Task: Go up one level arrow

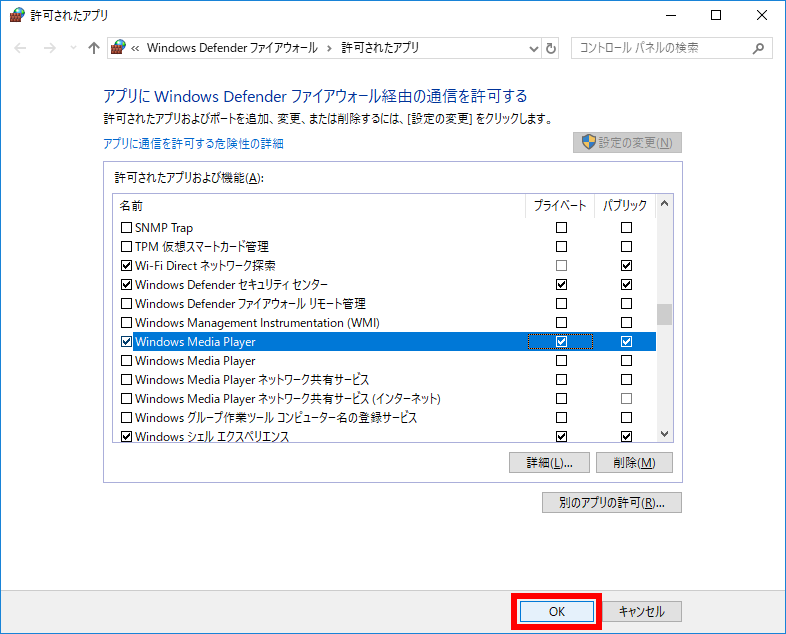Action: point(94,48)
